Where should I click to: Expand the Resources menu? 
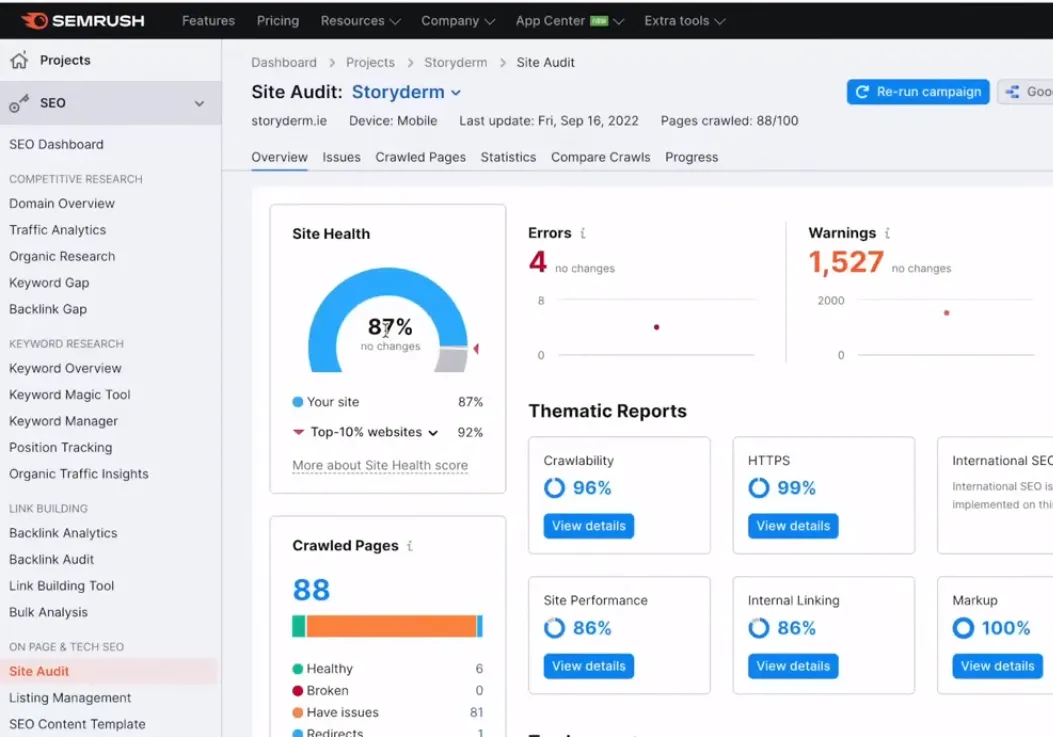(x=361, y=21)
